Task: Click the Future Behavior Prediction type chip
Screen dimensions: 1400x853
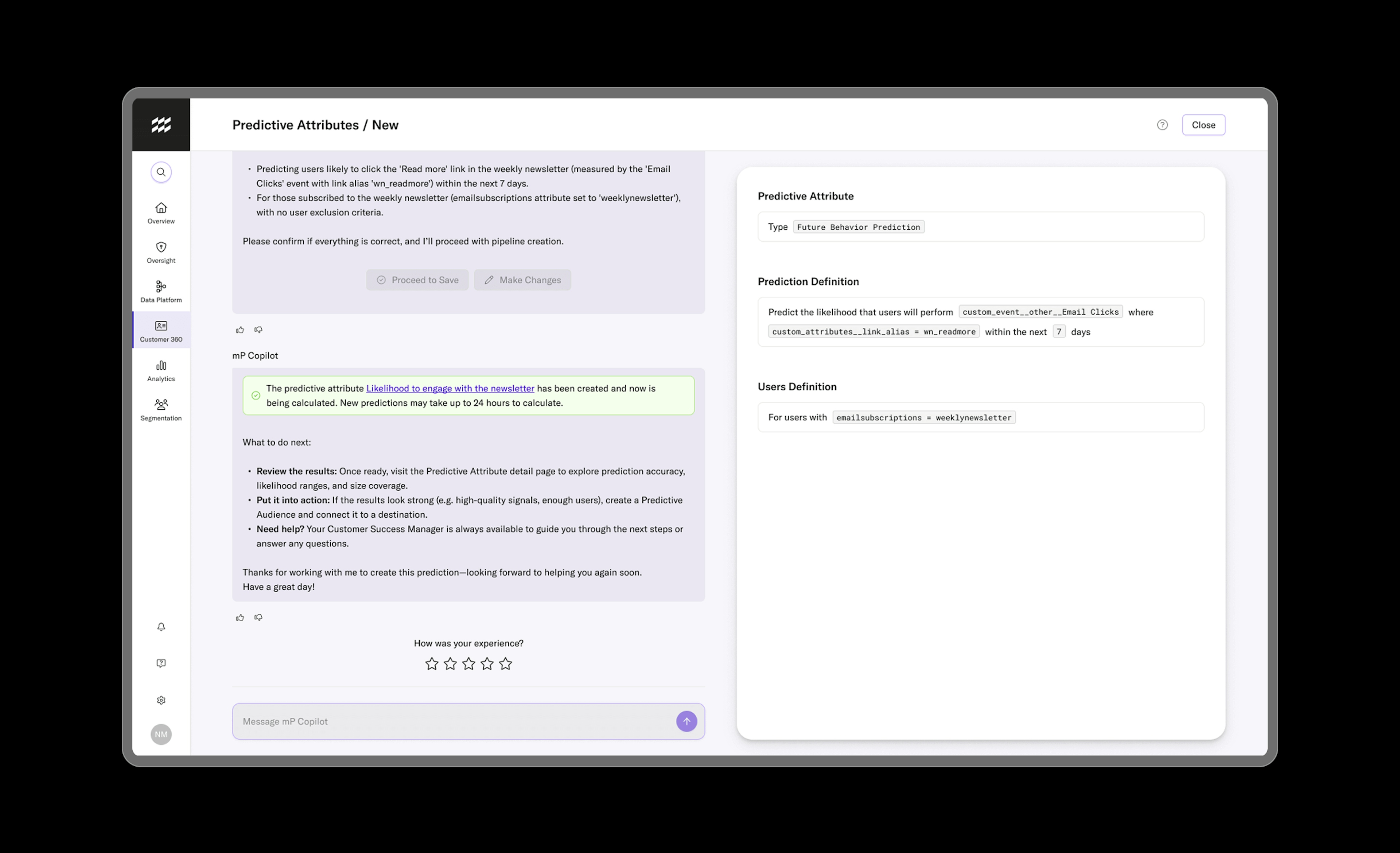Action: 858,227
